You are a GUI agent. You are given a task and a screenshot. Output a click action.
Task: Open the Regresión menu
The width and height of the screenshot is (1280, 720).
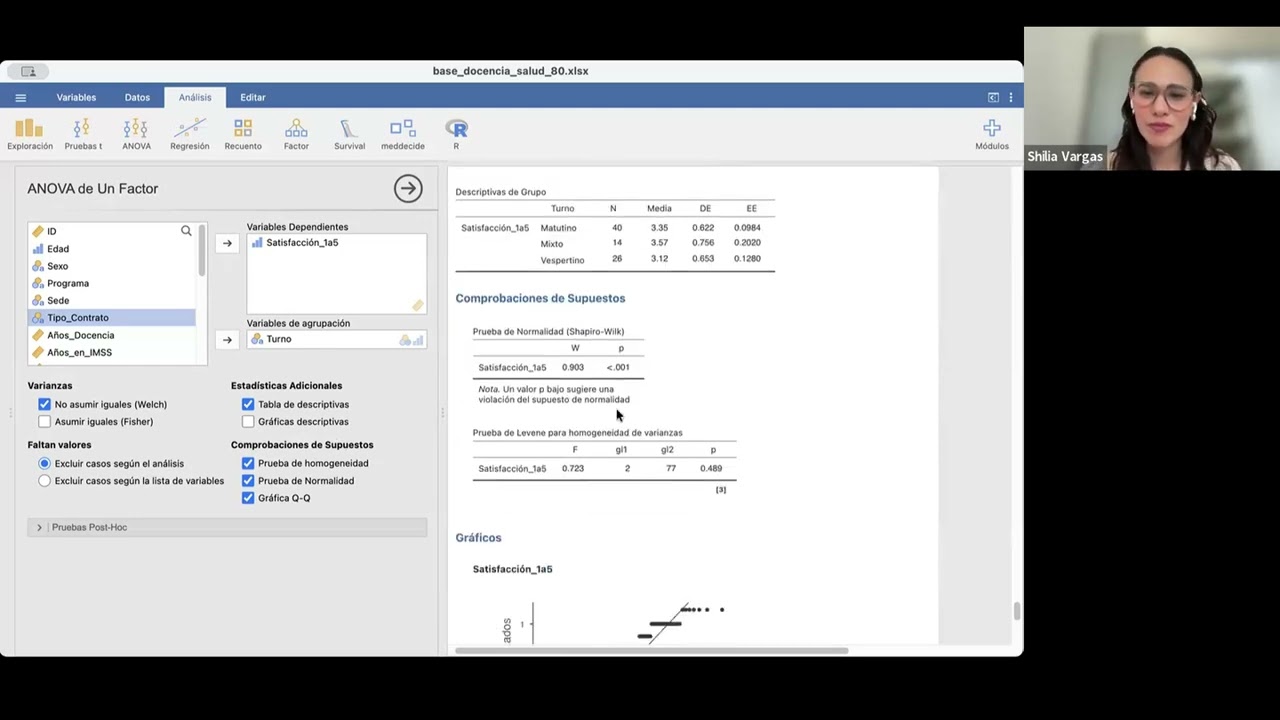[x=189, y=134]
